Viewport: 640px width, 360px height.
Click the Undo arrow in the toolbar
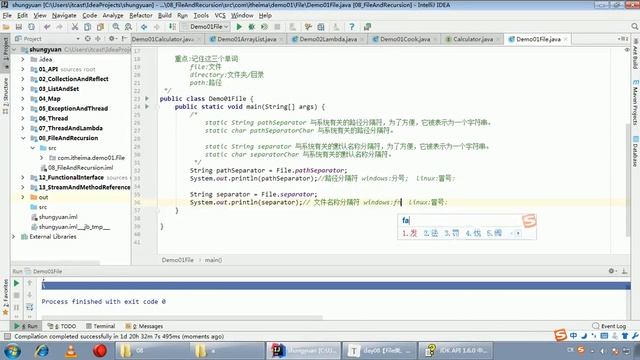pyautogui.click(x=47, y=27)
